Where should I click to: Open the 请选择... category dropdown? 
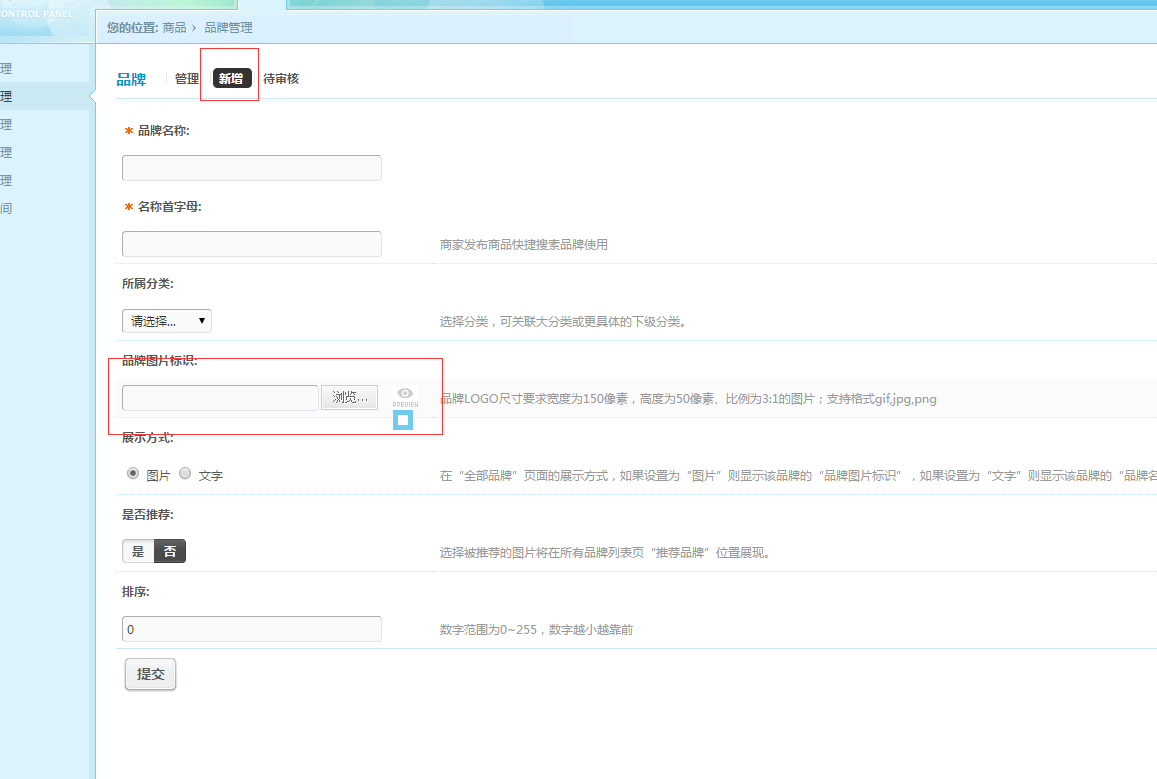(x=167, y=321)
